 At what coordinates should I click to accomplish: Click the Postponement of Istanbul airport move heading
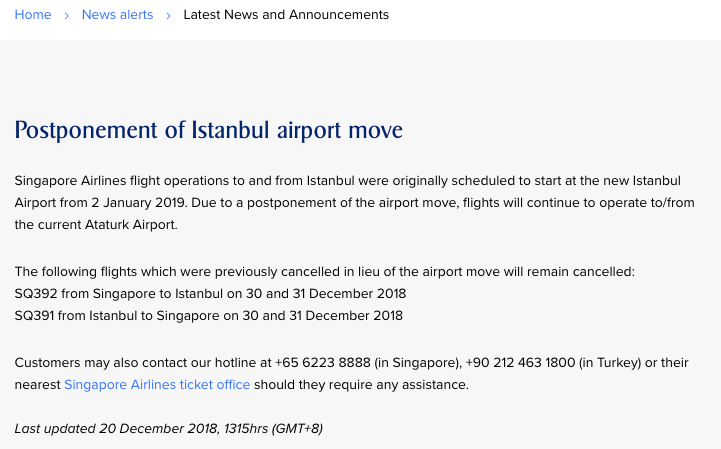(x=209, y=130)
